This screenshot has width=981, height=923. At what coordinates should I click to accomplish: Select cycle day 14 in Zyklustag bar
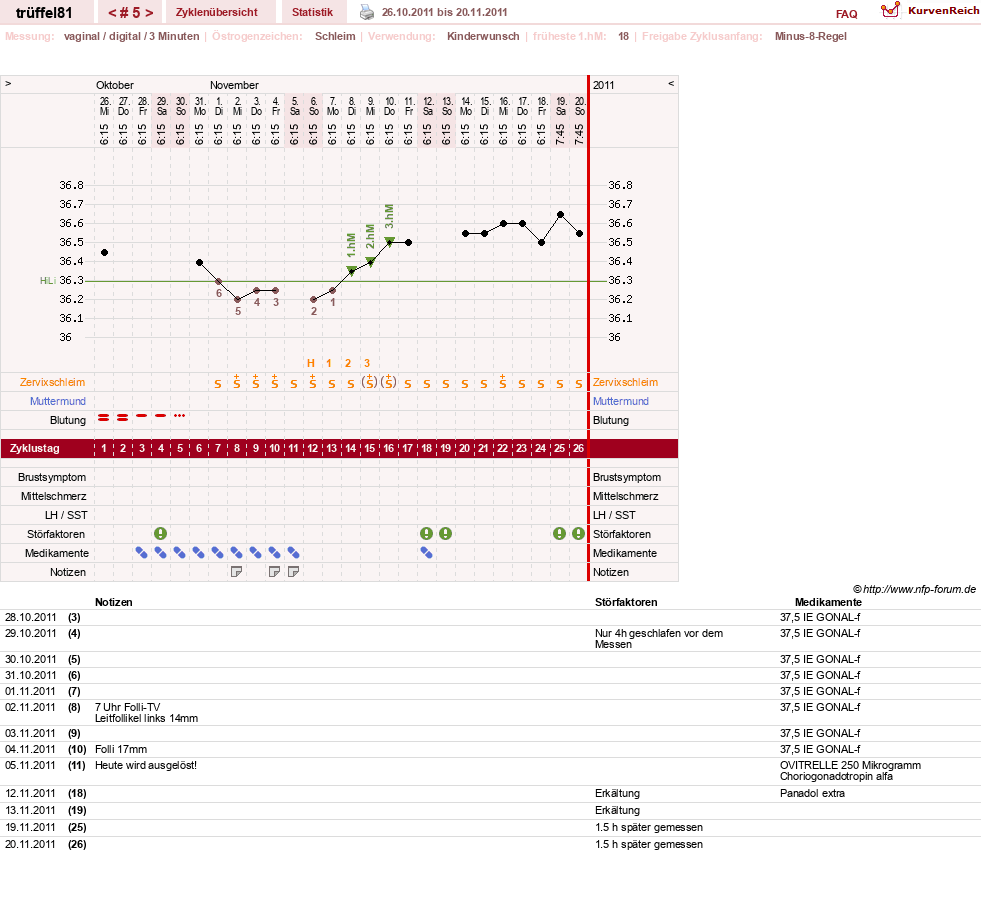(351, 448)
